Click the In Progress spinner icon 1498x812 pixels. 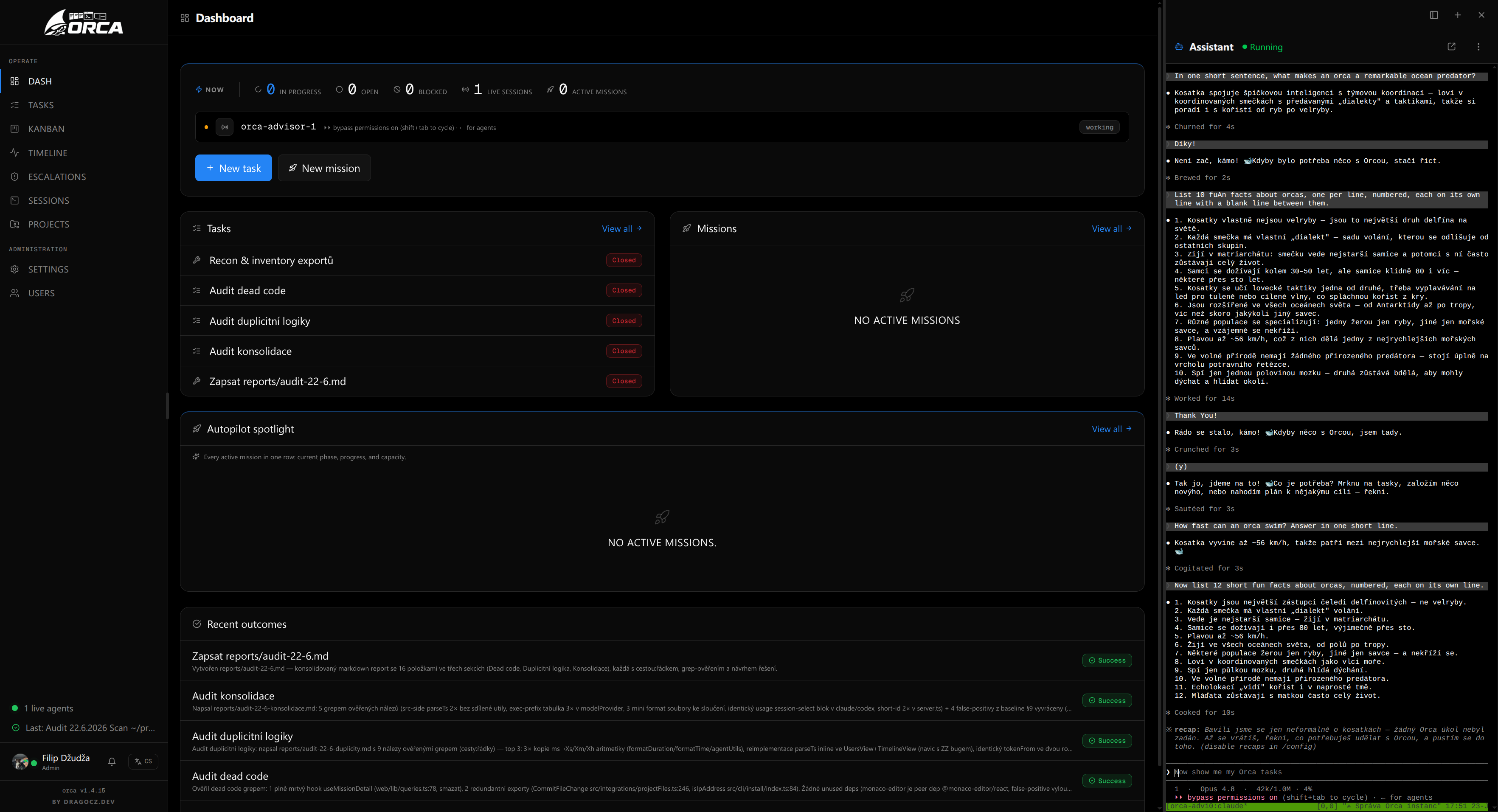click(258, 90)
